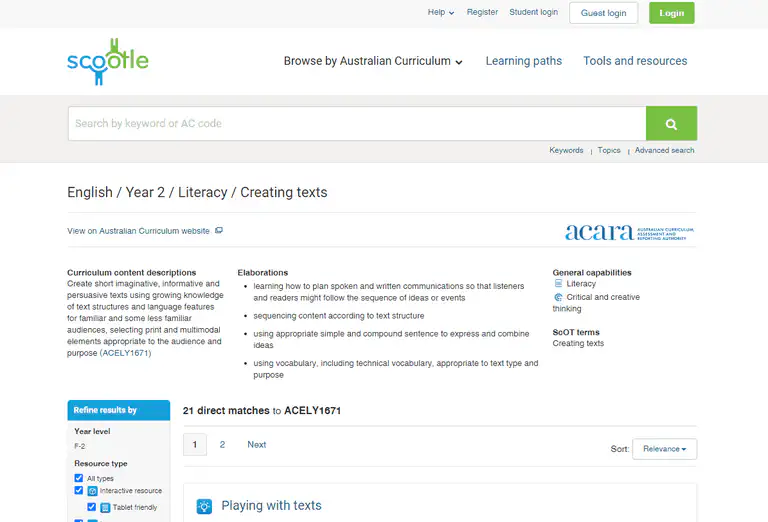Open the Sort by Relevance dropdown
The image size is (768, 522).
(x=664, y=449)
